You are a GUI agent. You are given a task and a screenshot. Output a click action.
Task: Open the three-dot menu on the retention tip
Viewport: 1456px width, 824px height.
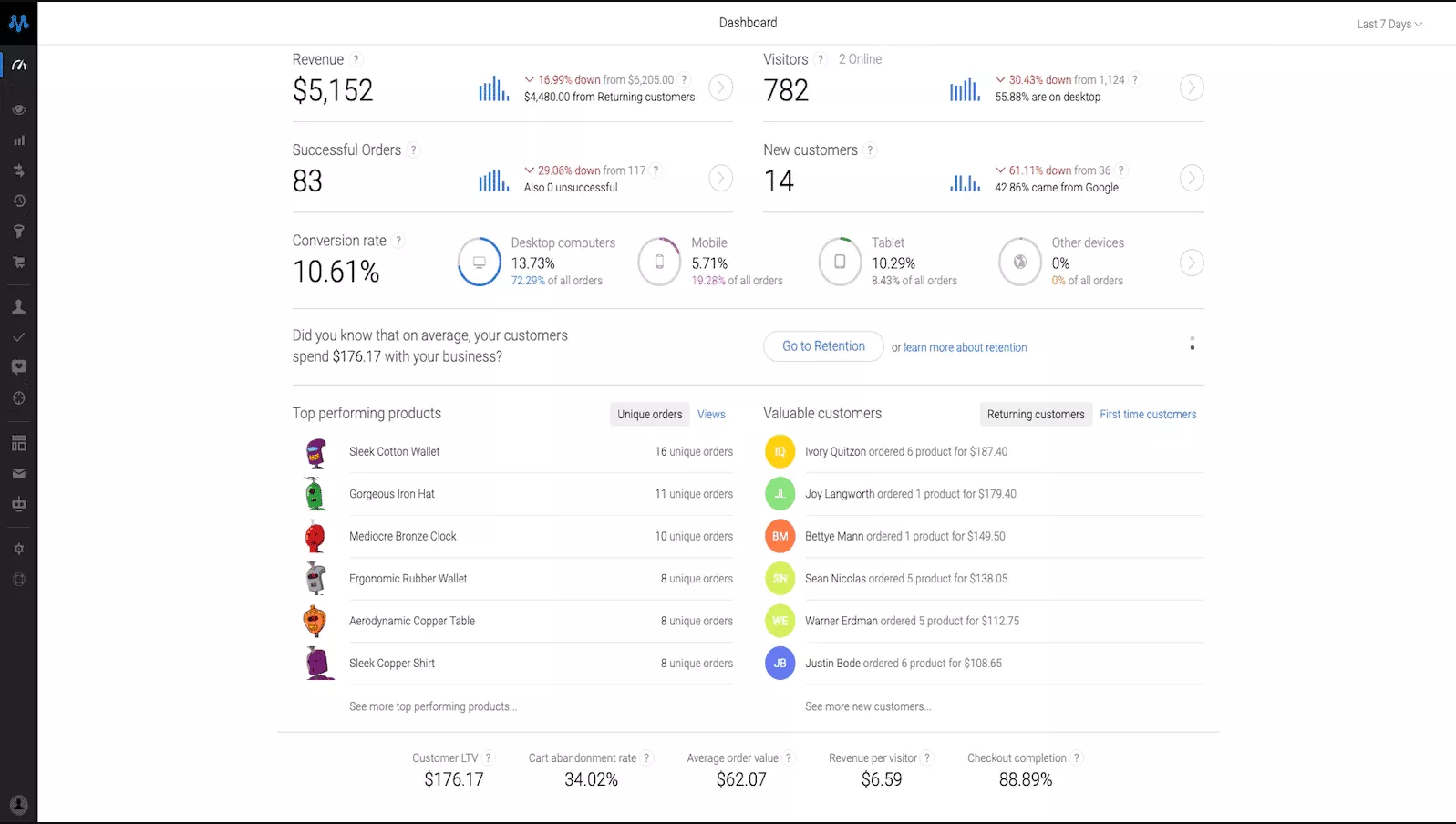[1192, 344]
